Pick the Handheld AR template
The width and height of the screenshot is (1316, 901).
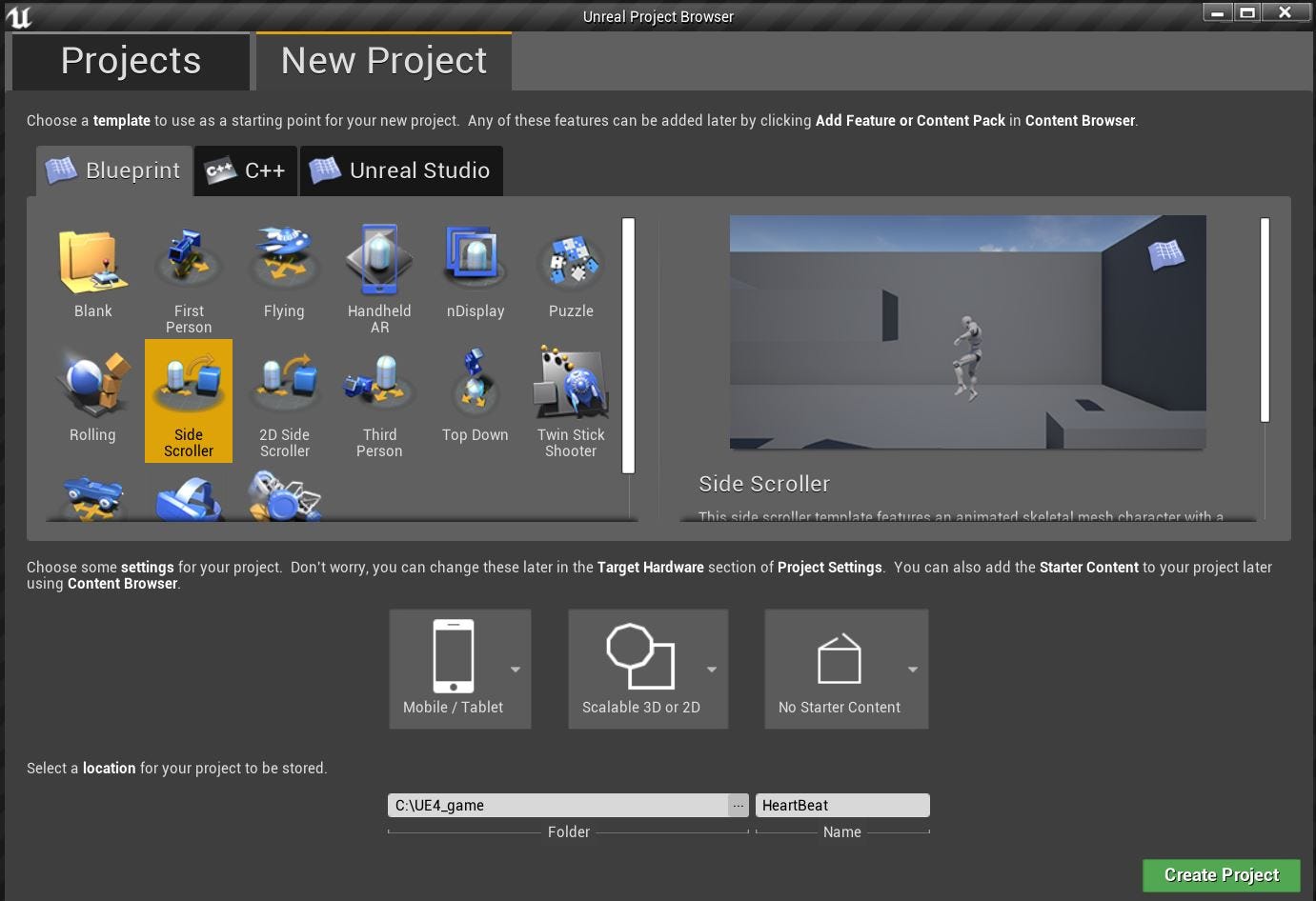(378, 271)
